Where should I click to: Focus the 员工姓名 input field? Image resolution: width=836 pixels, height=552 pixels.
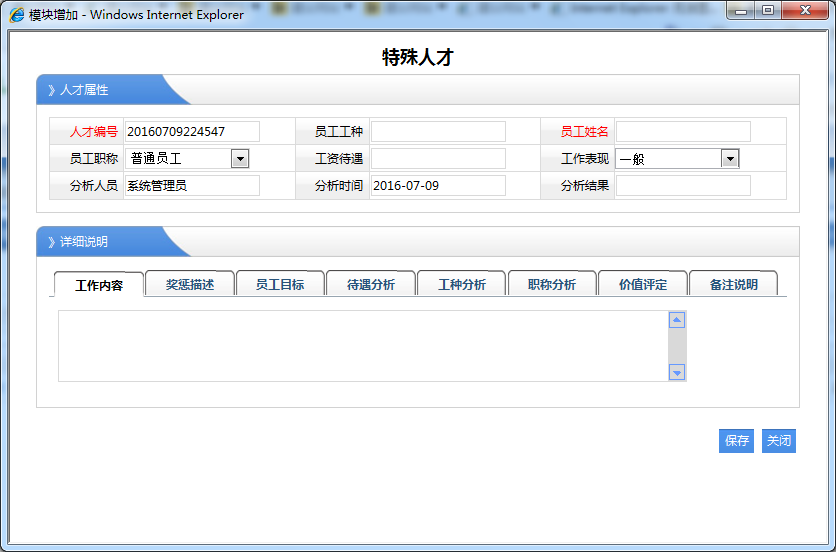pos(683,131)
